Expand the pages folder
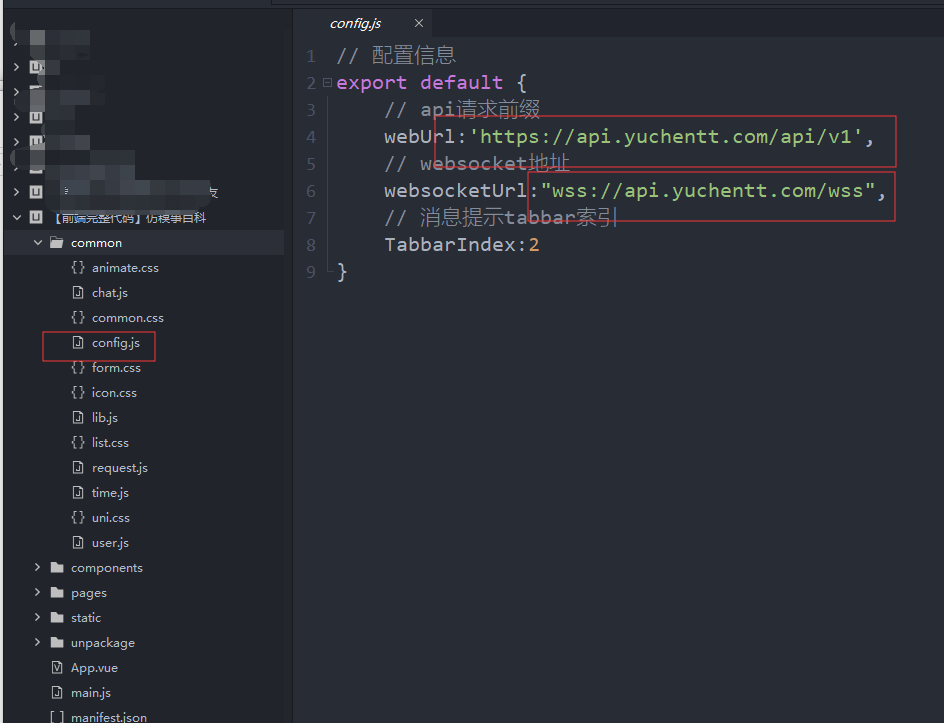 (37, 592)
